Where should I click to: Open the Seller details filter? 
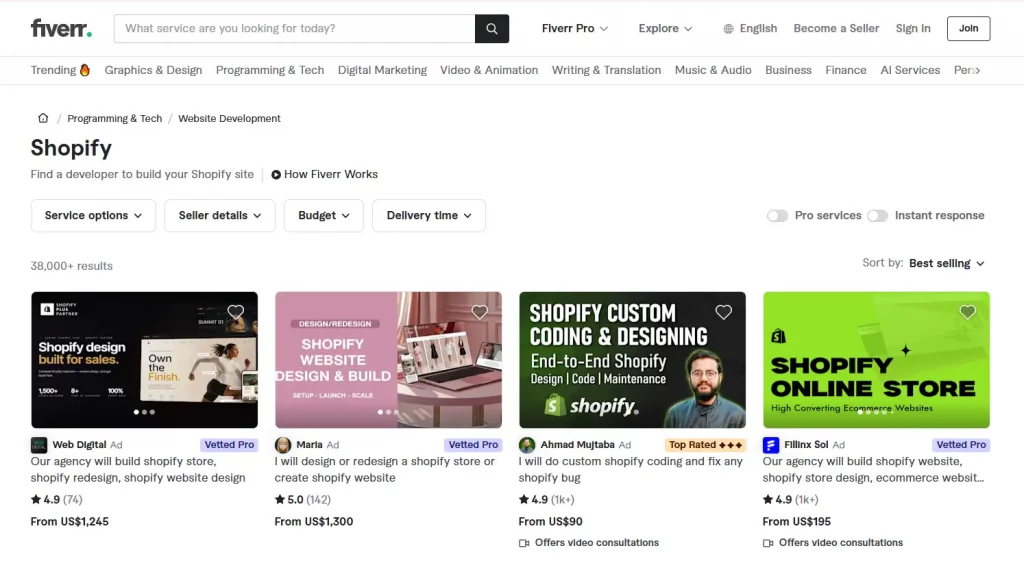click(220, 215)
